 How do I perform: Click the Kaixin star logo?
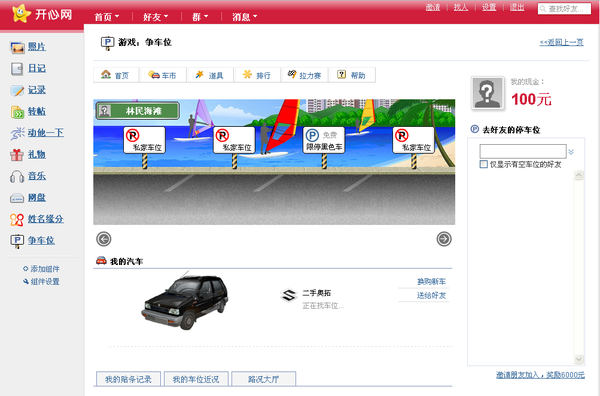21,13
